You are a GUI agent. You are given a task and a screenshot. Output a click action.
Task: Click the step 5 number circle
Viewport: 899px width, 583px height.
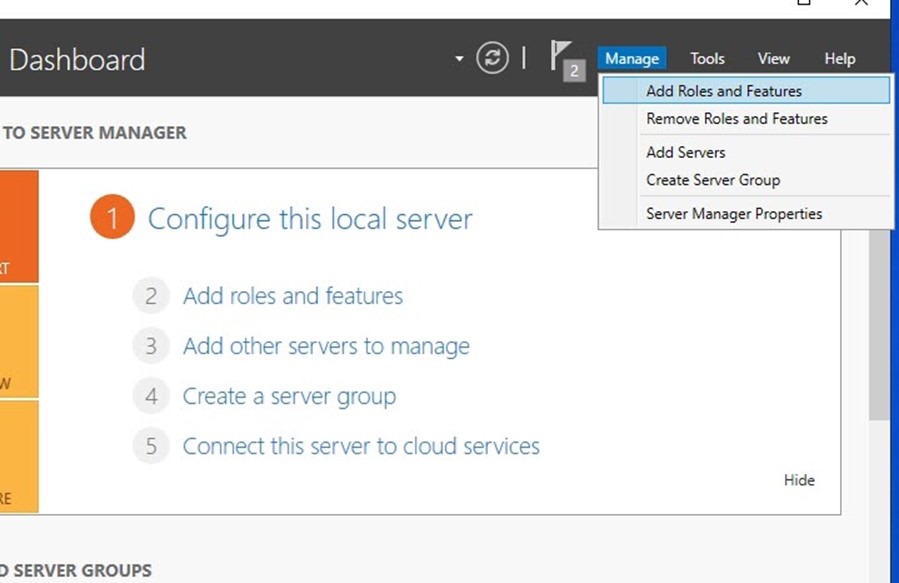151,445
